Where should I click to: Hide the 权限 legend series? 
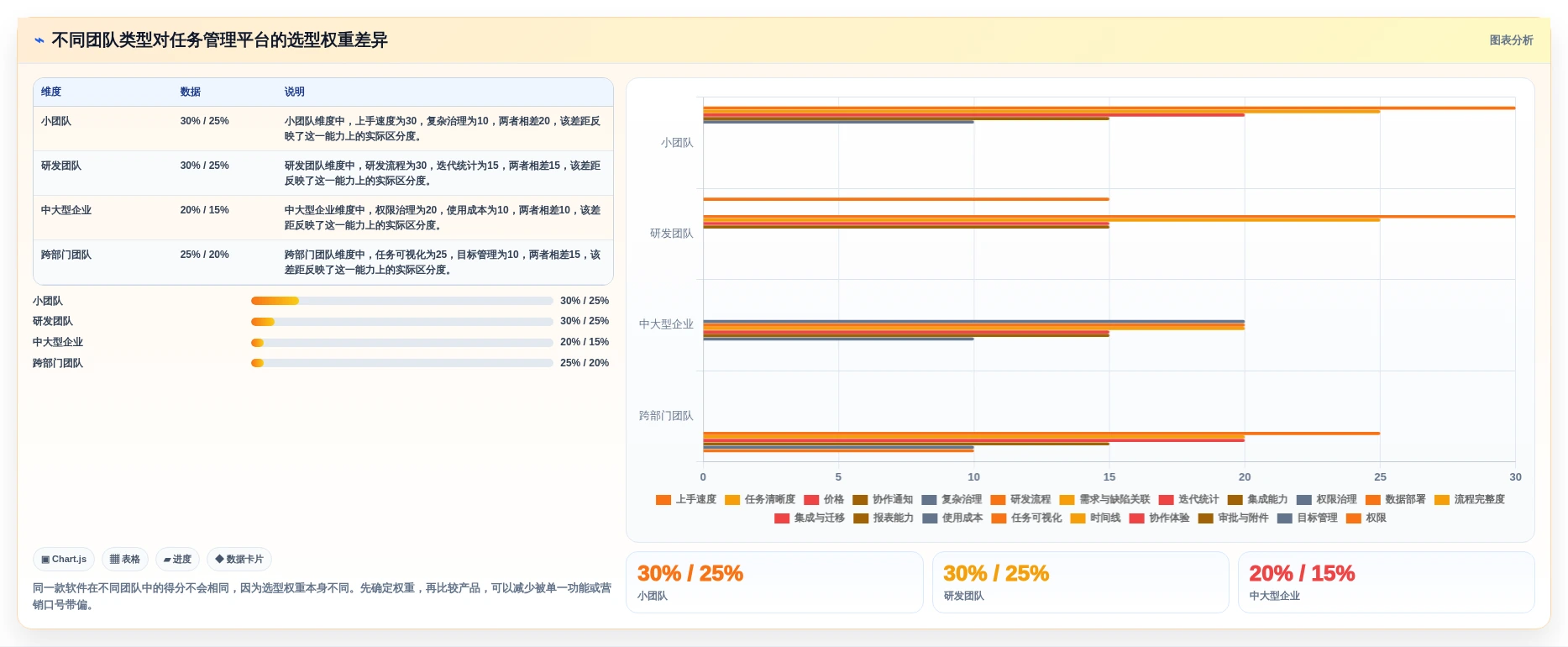(1366, 518)
